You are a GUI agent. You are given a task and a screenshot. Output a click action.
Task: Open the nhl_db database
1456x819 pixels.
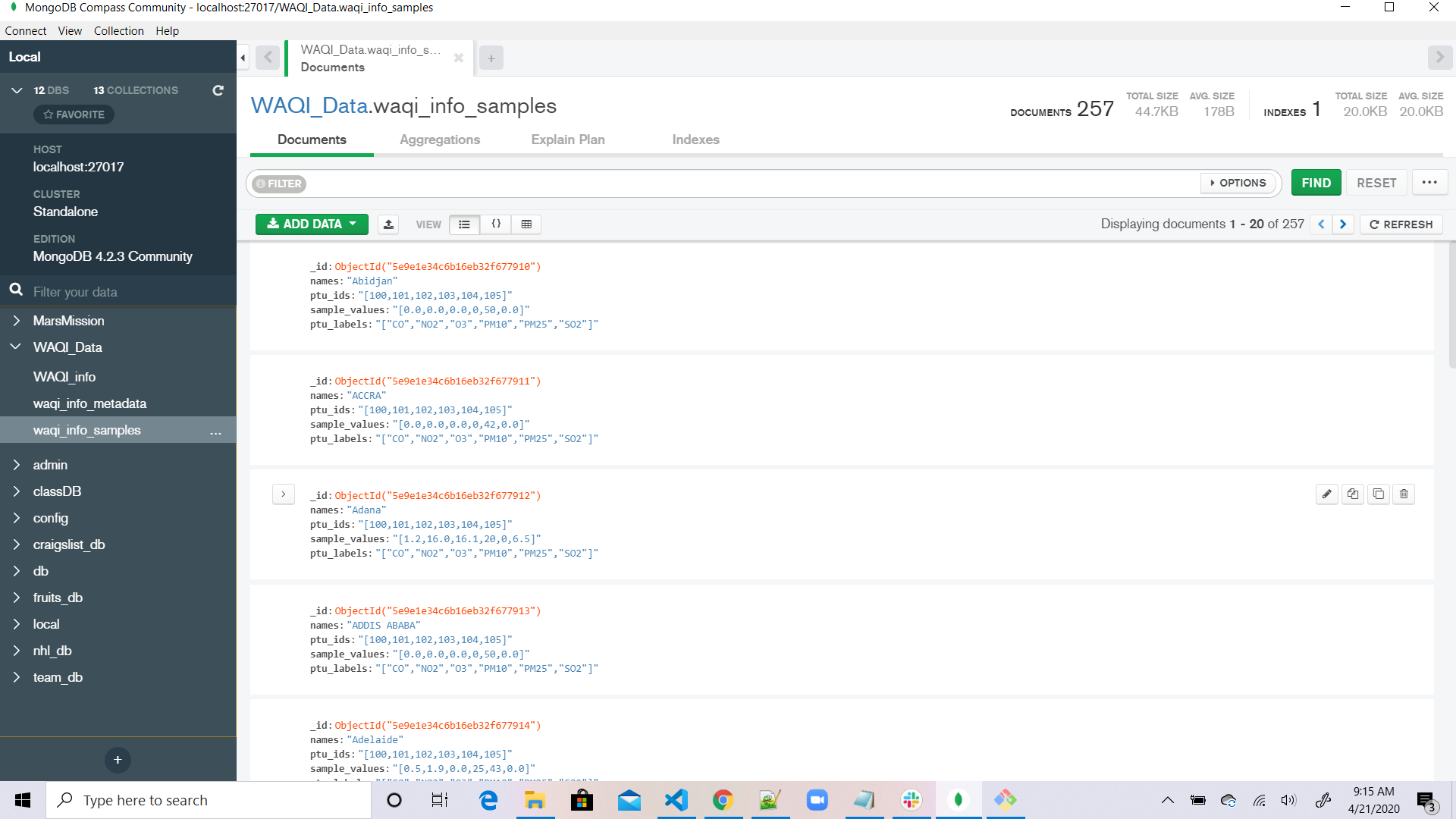tap(52, 651)
